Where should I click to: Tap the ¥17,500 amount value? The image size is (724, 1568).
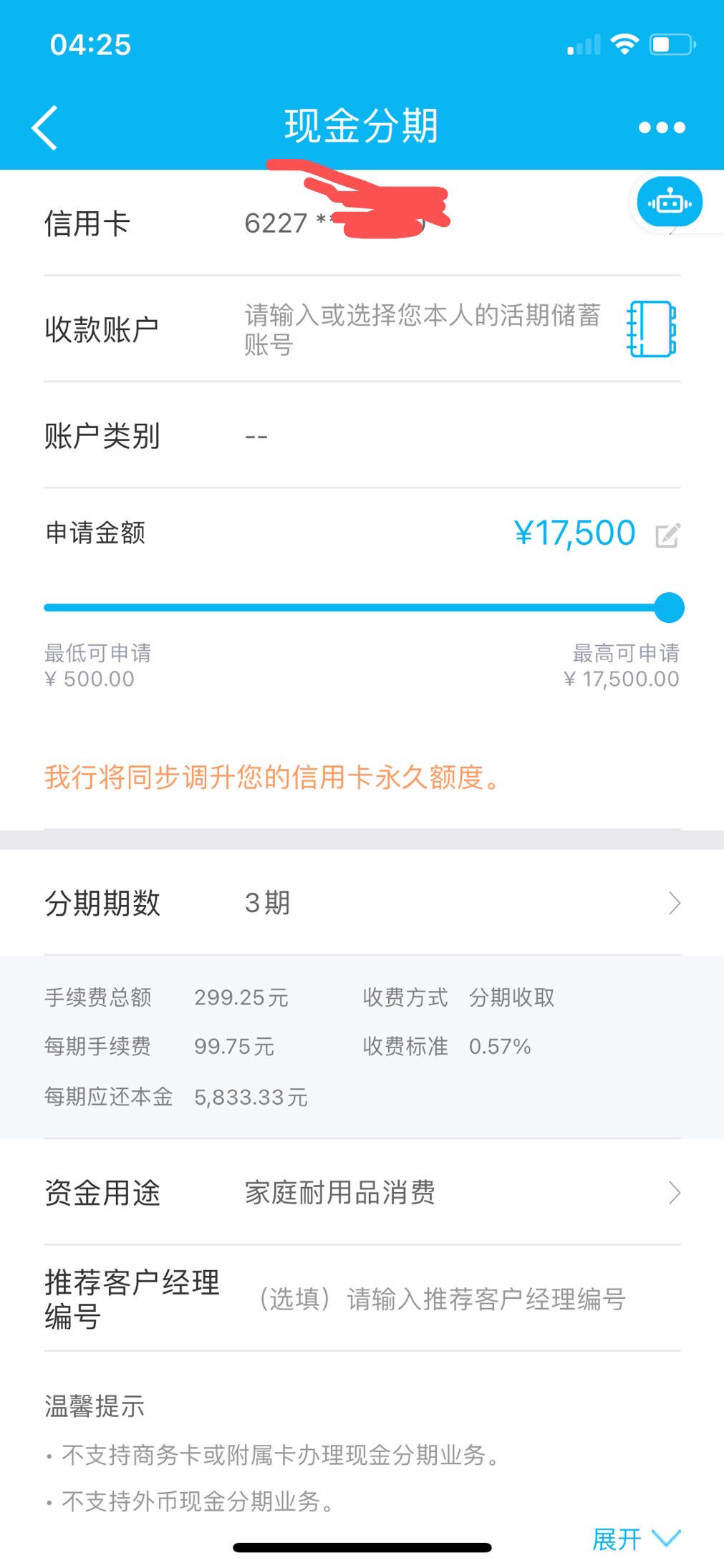coord(574,533)
